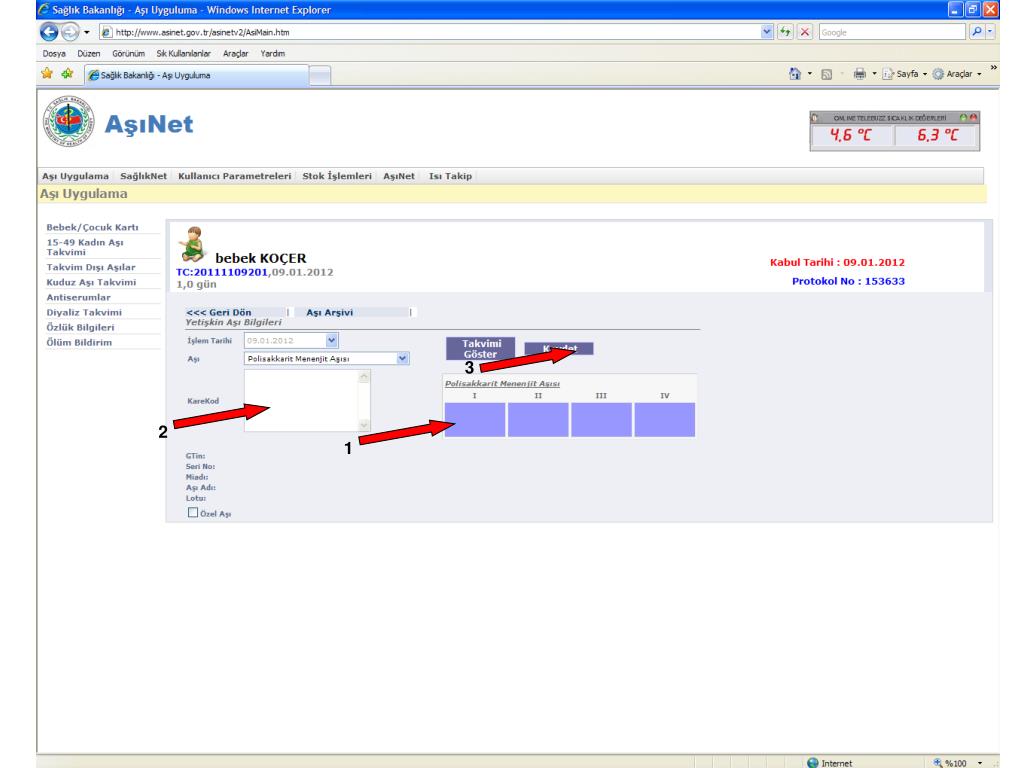The width and height of the screenshot is (1024, 768).
Task: Open Antiserumlar sidebar link
Action: (x=78, y=297)
